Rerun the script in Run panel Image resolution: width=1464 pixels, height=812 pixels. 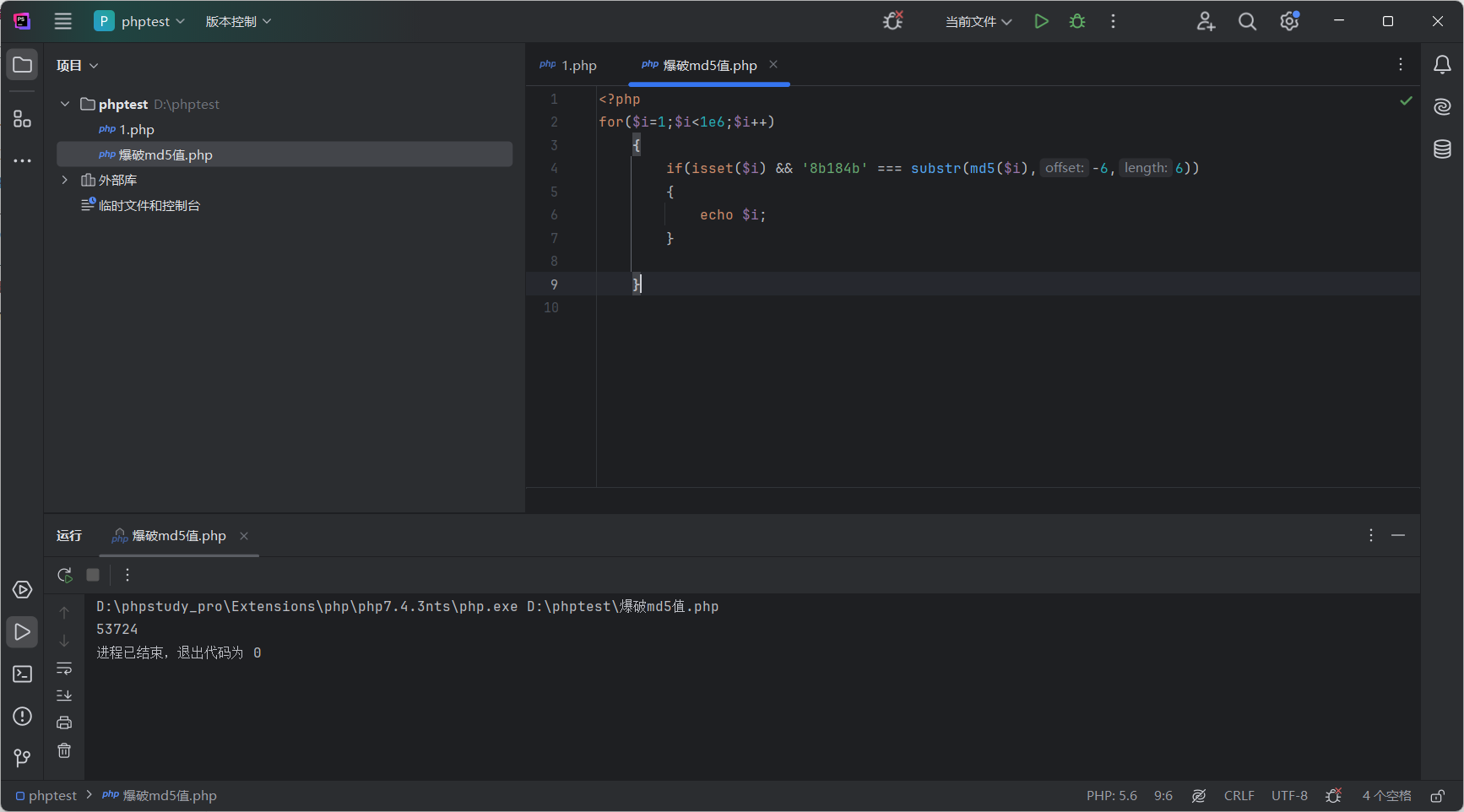[x=64, y=575]
